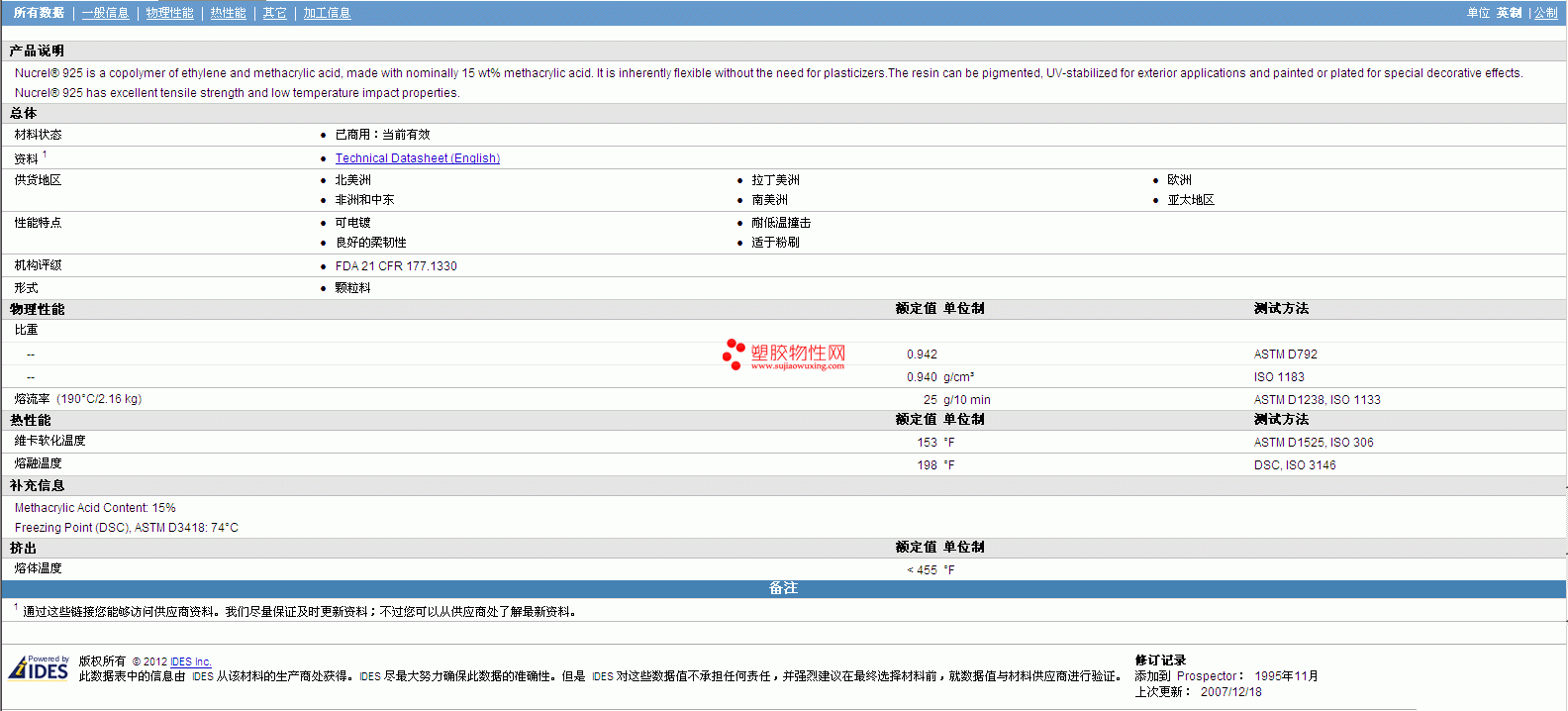Click the footnote superscript next to 资料
The width and height of the screenshot is (1568, 711).
45,154
